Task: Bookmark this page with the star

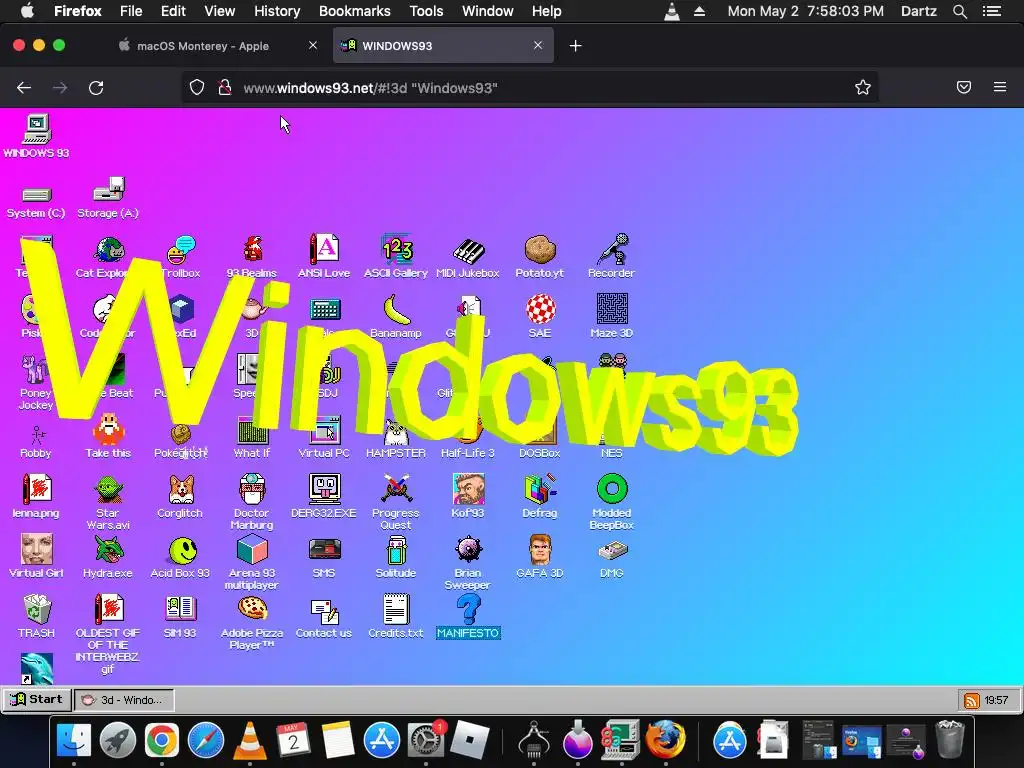Action: 863,88
